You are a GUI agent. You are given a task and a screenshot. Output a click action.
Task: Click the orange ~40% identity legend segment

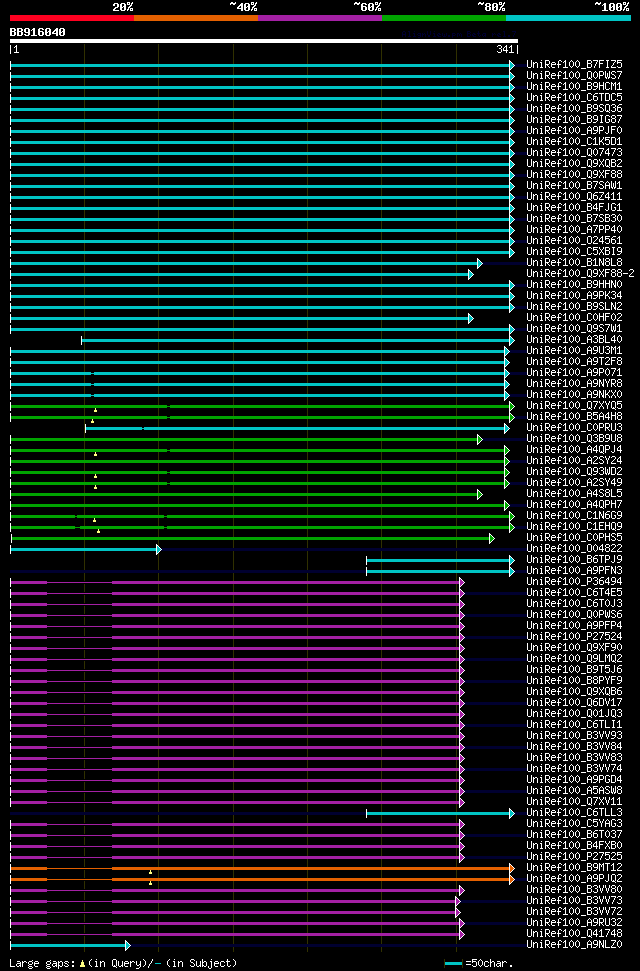pos(196,18)
